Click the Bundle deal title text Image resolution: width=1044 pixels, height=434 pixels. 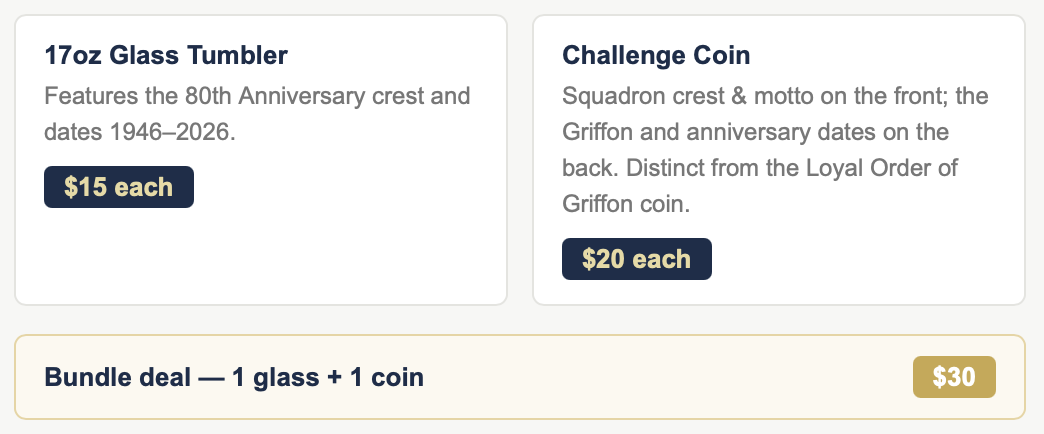click(234, 377)
